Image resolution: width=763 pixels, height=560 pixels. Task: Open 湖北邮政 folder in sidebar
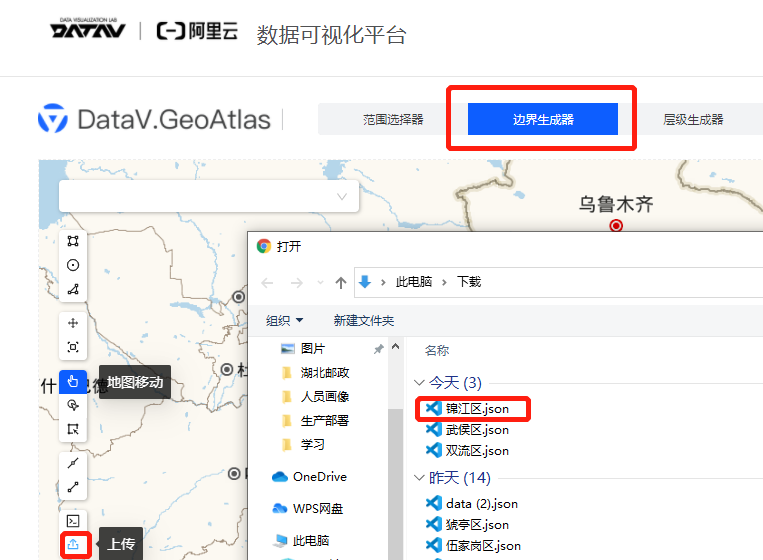[315, 373]
